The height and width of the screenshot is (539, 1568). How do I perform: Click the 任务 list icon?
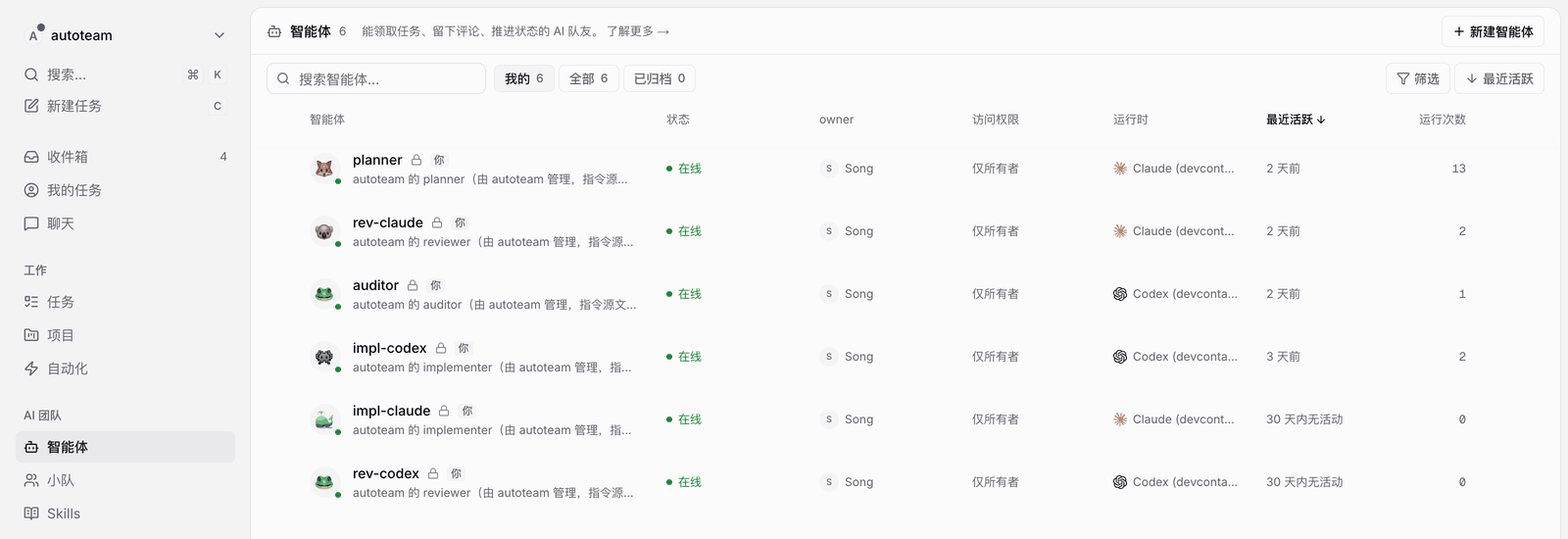click(x=31, y=302)
